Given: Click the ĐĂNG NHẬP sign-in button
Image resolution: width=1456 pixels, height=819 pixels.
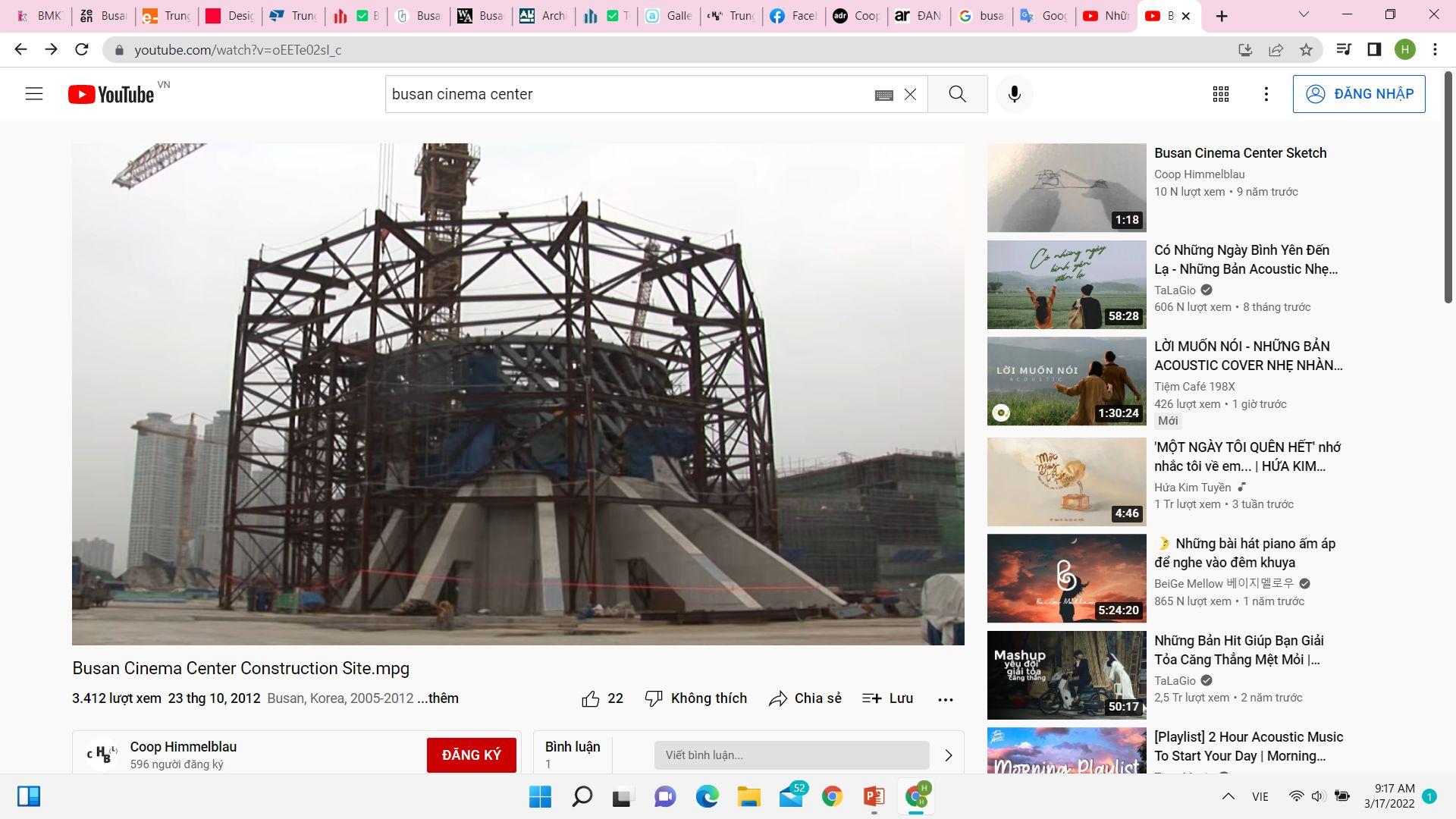Looking at the screenshot, I should (1358, 94).
